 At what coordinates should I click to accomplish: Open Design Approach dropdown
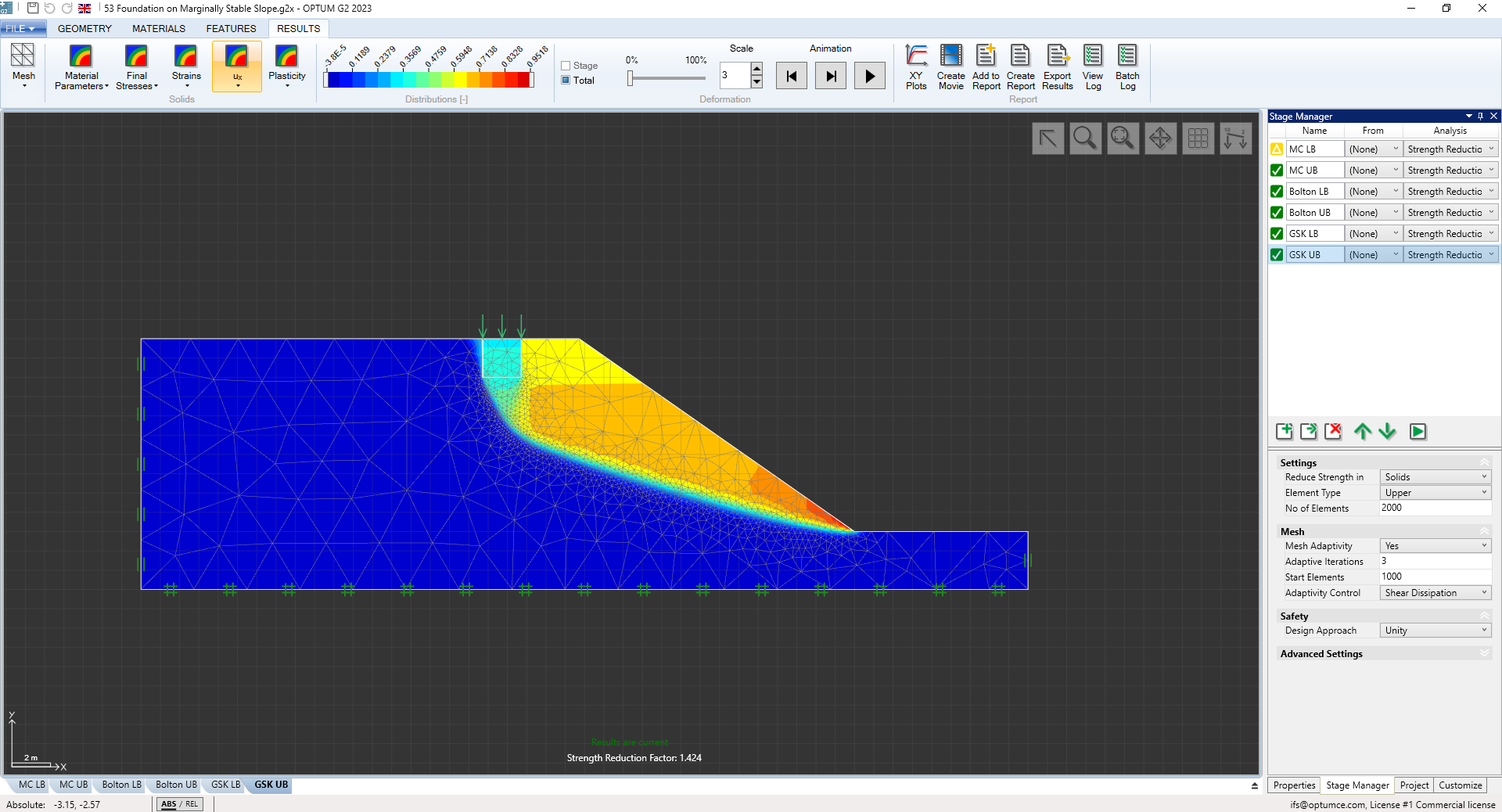click(1436, 630)
